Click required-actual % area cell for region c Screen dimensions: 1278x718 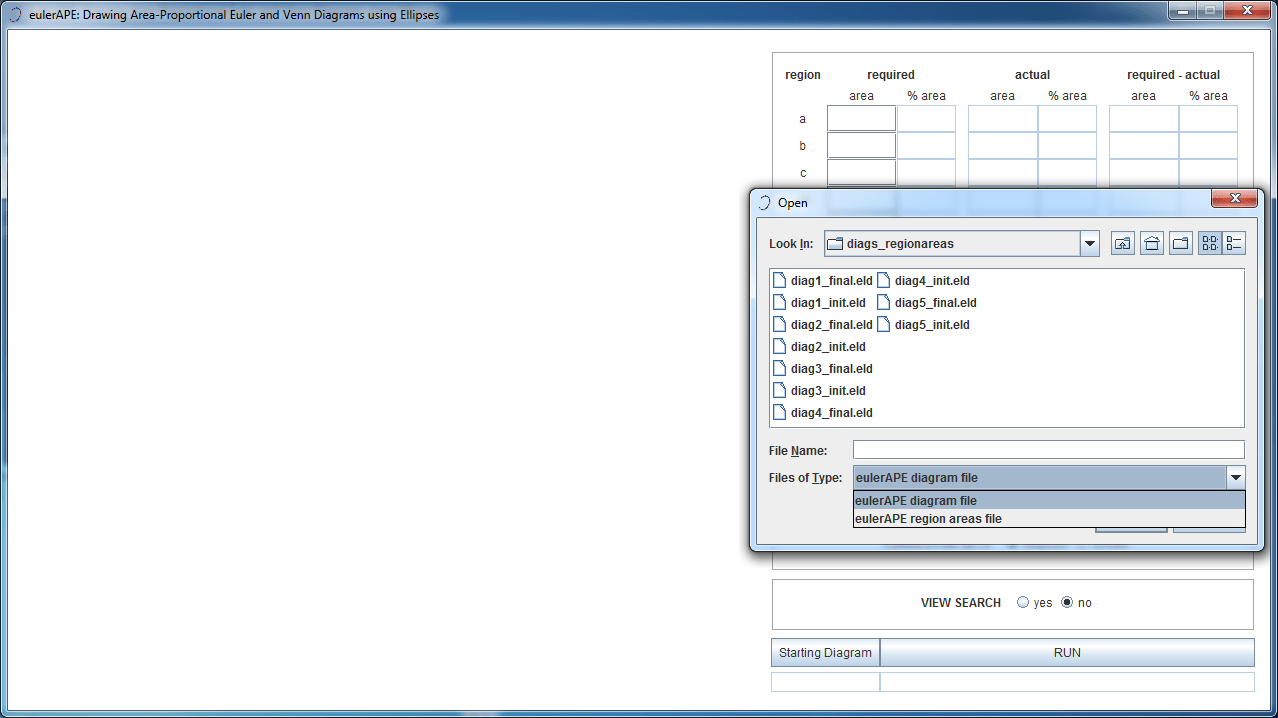(1208, 173)
